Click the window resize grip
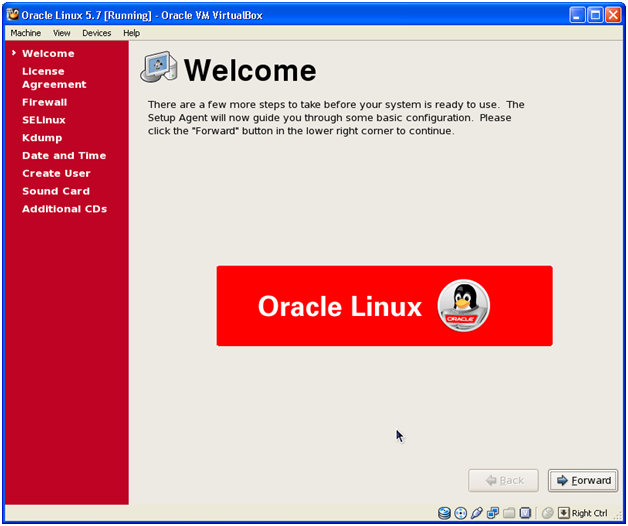This screenshot has width=628, height=526. tap(618, 516)
